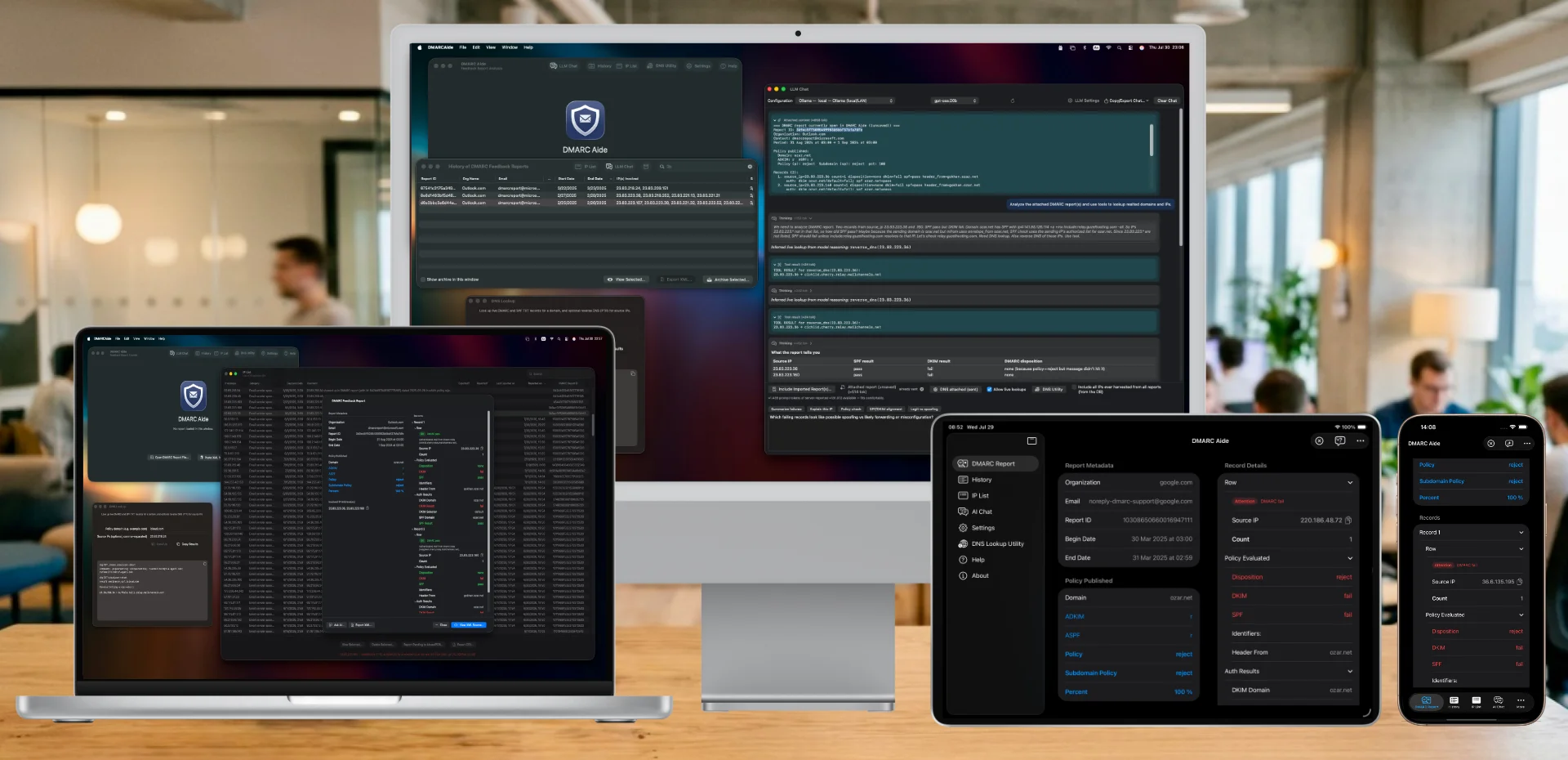Click View Selected in the History window

click(626, 279)
